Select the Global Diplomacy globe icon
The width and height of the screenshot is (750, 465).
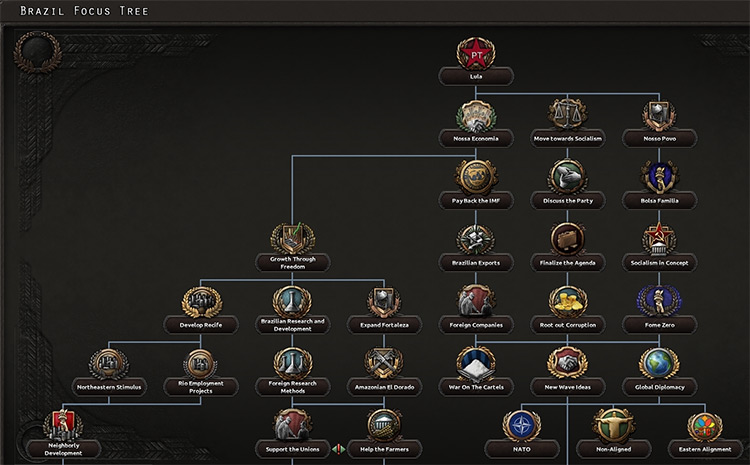pos(660,364)
